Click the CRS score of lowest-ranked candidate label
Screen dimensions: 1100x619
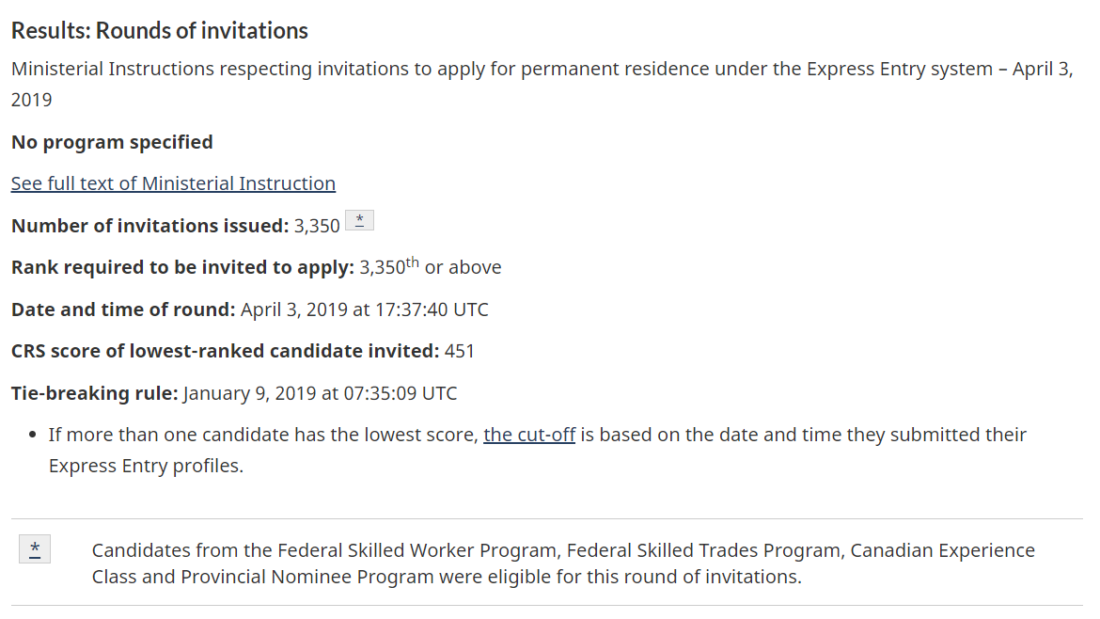[225, 351]
